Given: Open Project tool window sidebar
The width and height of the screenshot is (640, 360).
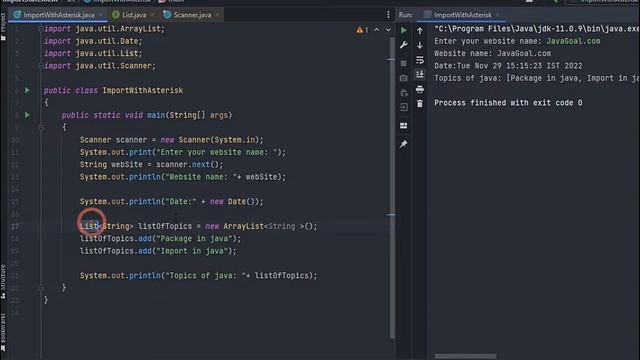Looking at the screenshot, I should 3,27.
